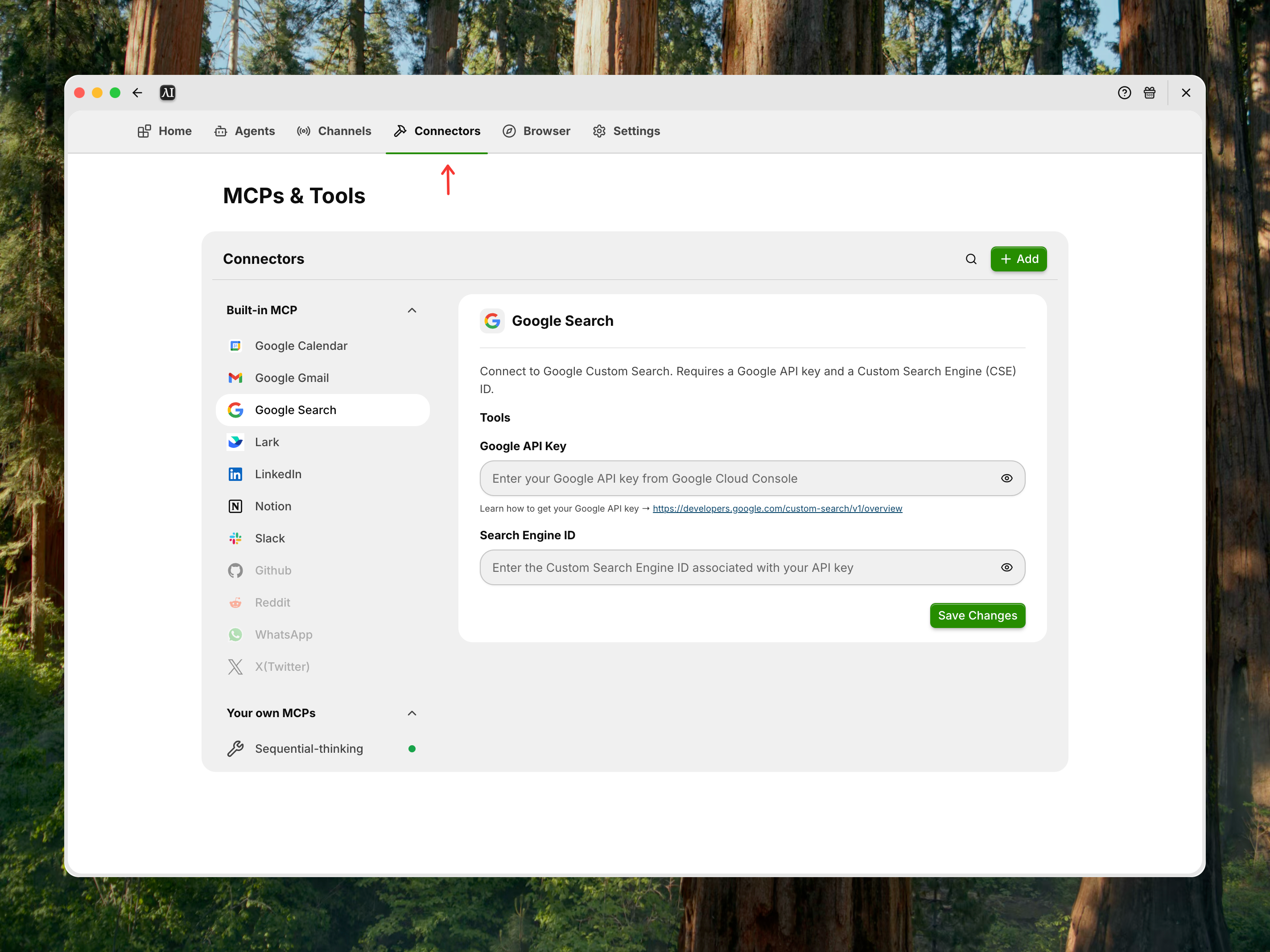Switch to the Channels tab
Screen dimensions: 1270x952
(334, 131)
